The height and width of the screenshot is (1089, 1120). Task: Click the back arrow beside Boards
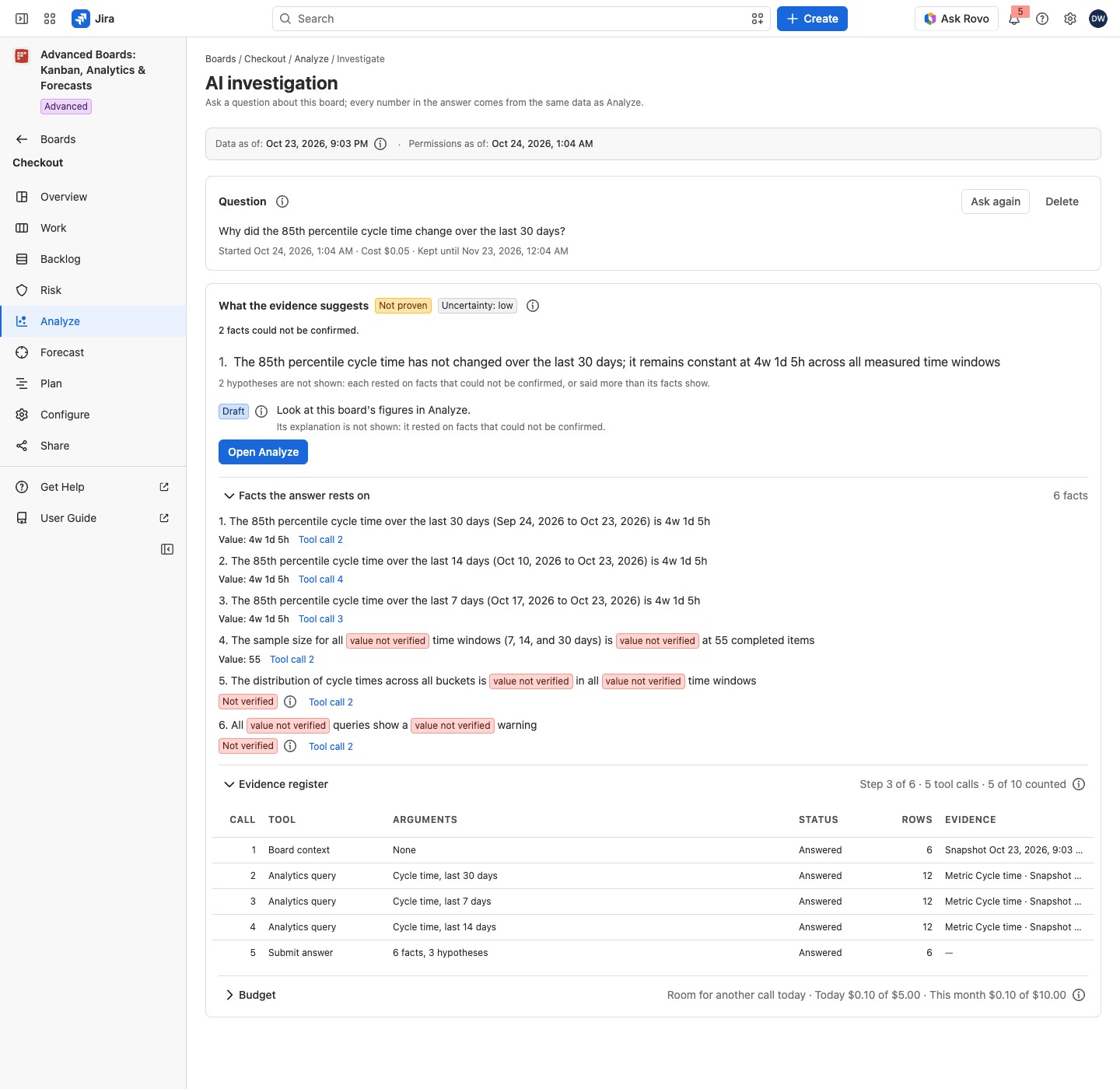tap(22, 139)
